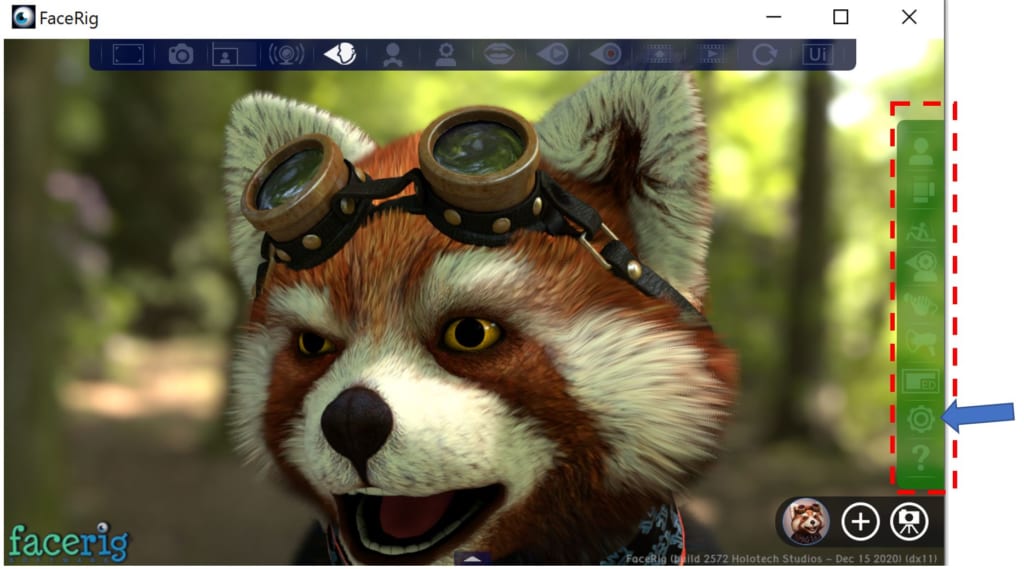
Task: Click the filmstrip play movie icon
Action: tap(712, 54)
